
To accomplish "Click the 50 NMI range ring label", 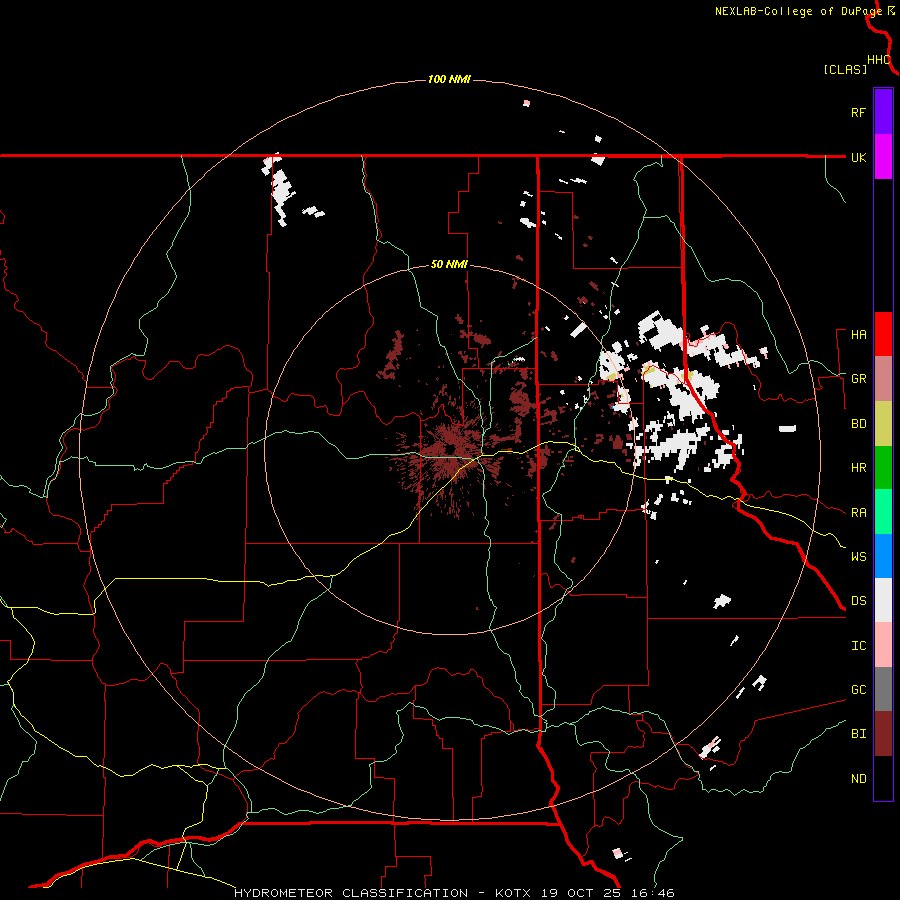I will coord(449,265).
